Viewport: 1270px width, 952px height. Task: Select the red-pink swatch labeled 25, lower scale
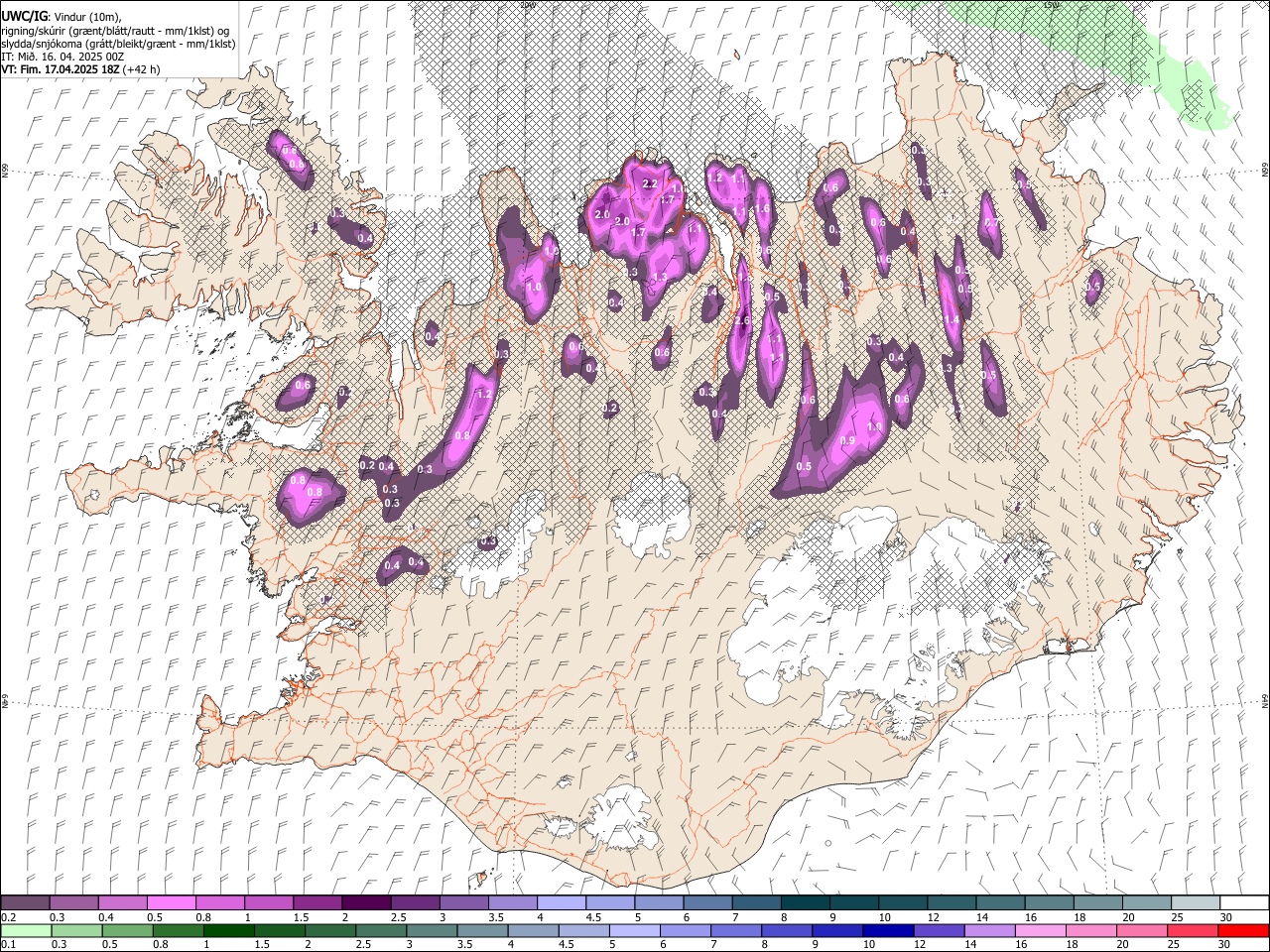tap(1194, 930)
